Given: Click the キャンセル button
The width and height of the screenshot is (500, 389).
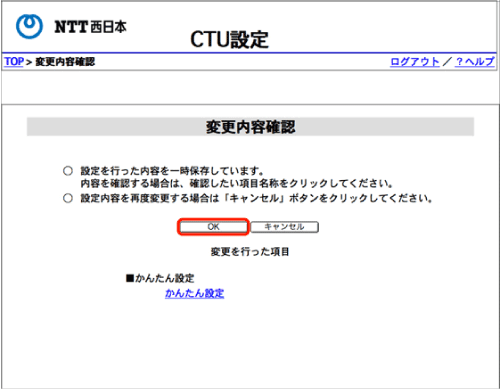Looking at the screenshot, I should [x=284, y=227].
